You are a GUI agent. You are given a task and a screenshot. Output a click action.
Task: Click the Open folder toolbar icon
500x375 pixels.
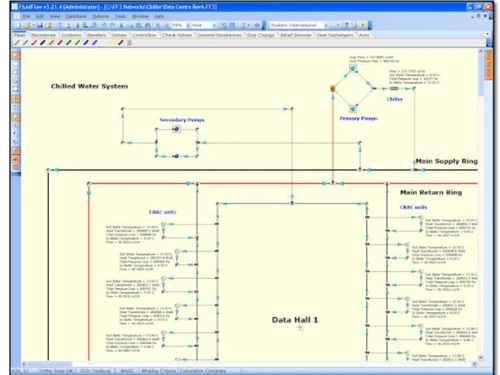(27, 25)
